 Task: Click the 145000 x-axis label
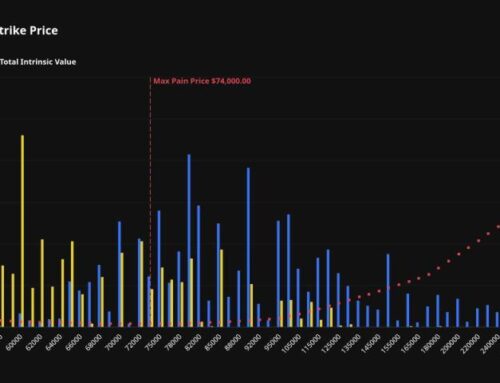click(371, 343)
